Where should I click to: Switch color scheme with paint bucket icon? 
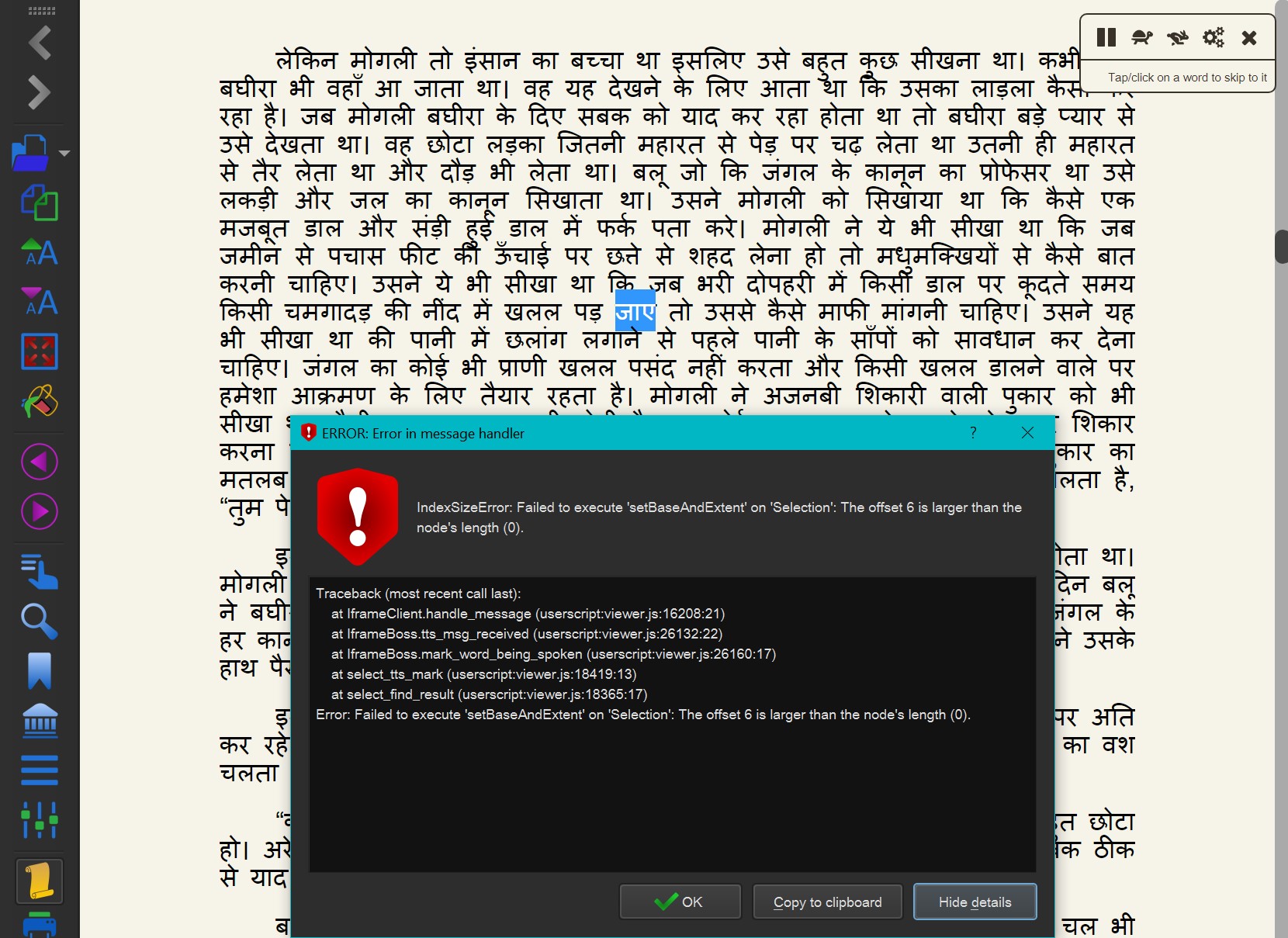40,401
